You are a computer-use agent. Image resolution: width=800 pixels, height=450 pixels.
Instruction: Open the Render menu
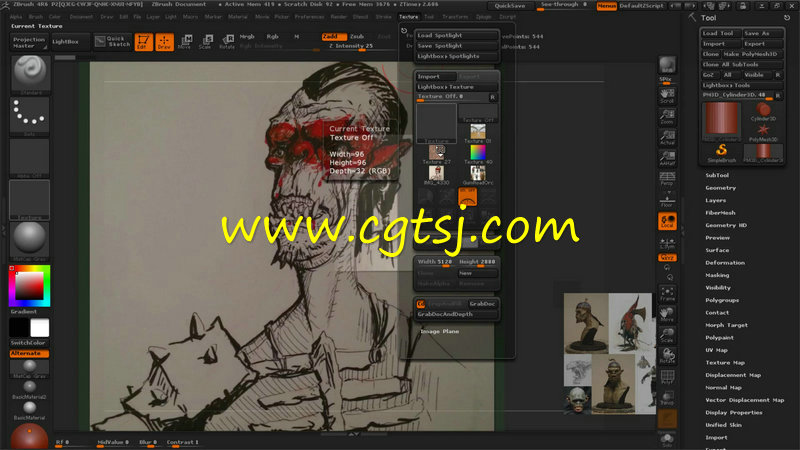pos(338,17)
